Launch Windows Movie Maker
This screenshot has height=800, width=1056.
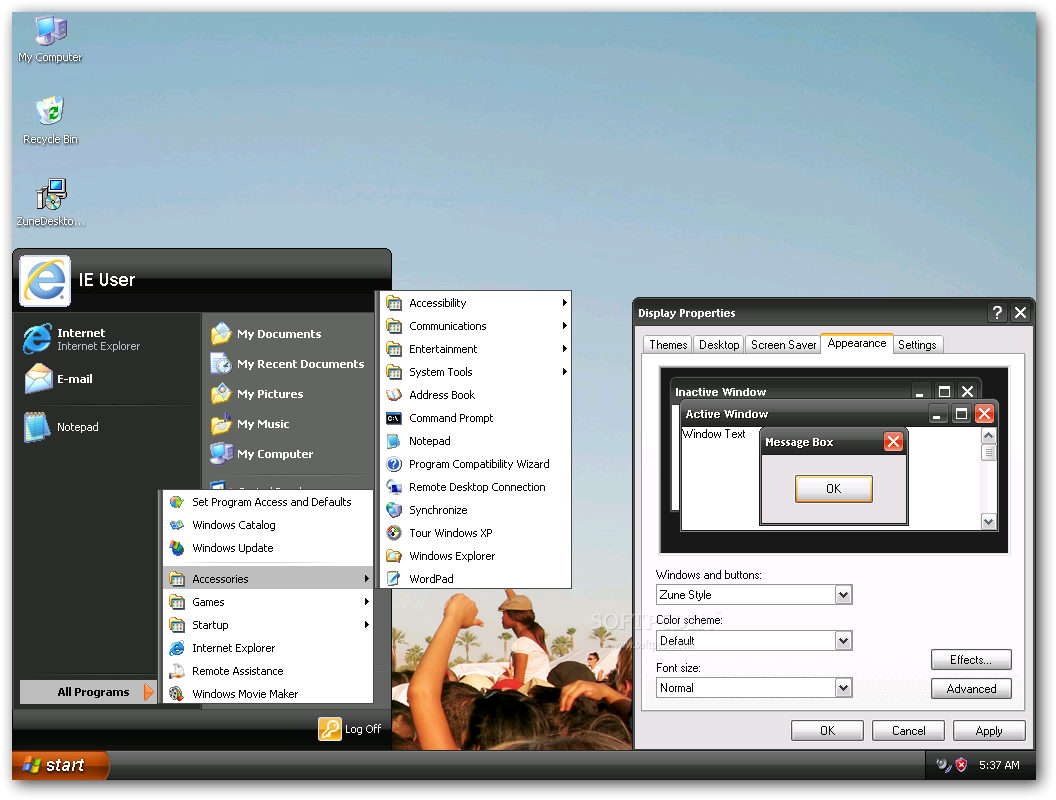(268, 694)
